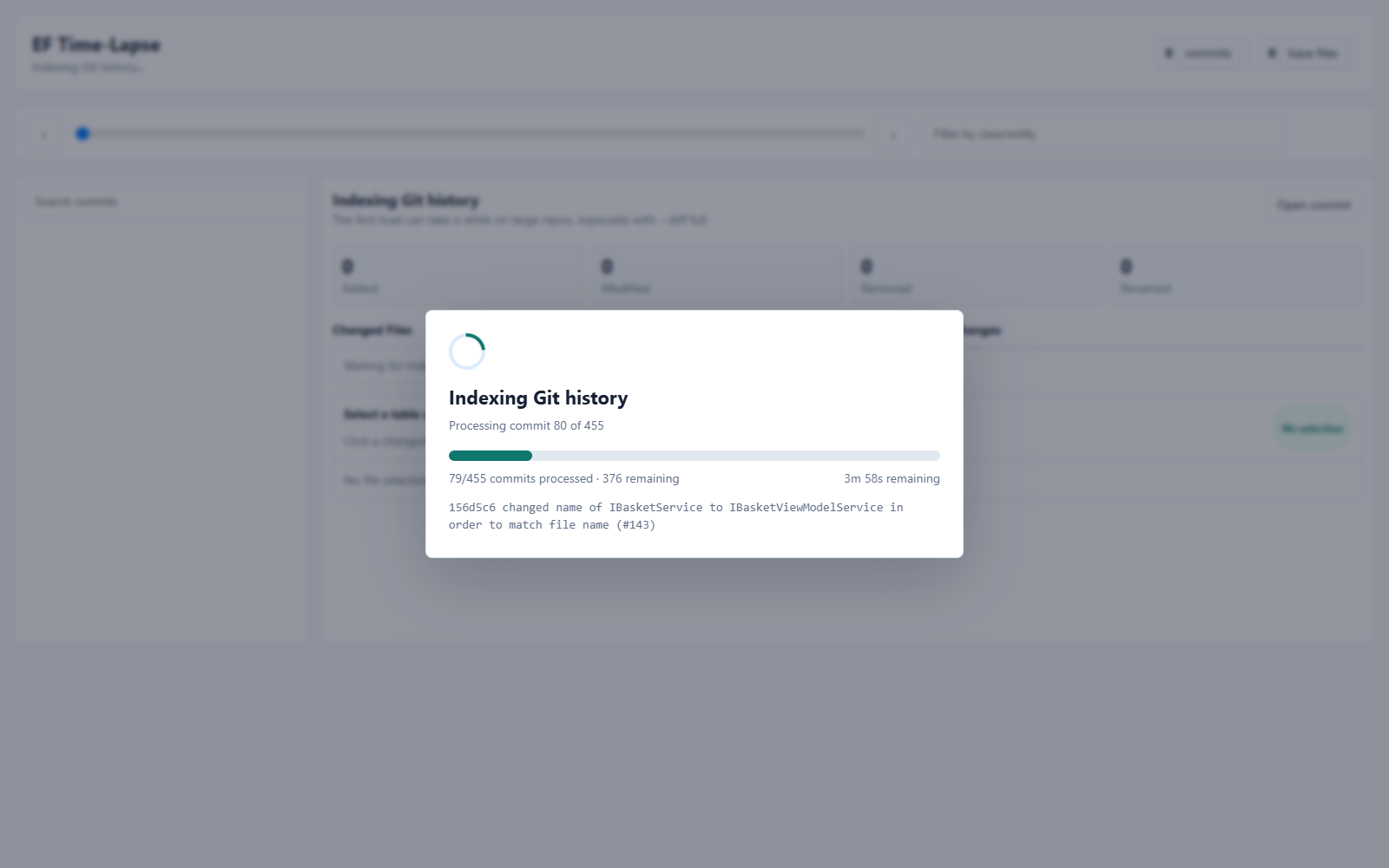Click the next commit arrow button

892,135
